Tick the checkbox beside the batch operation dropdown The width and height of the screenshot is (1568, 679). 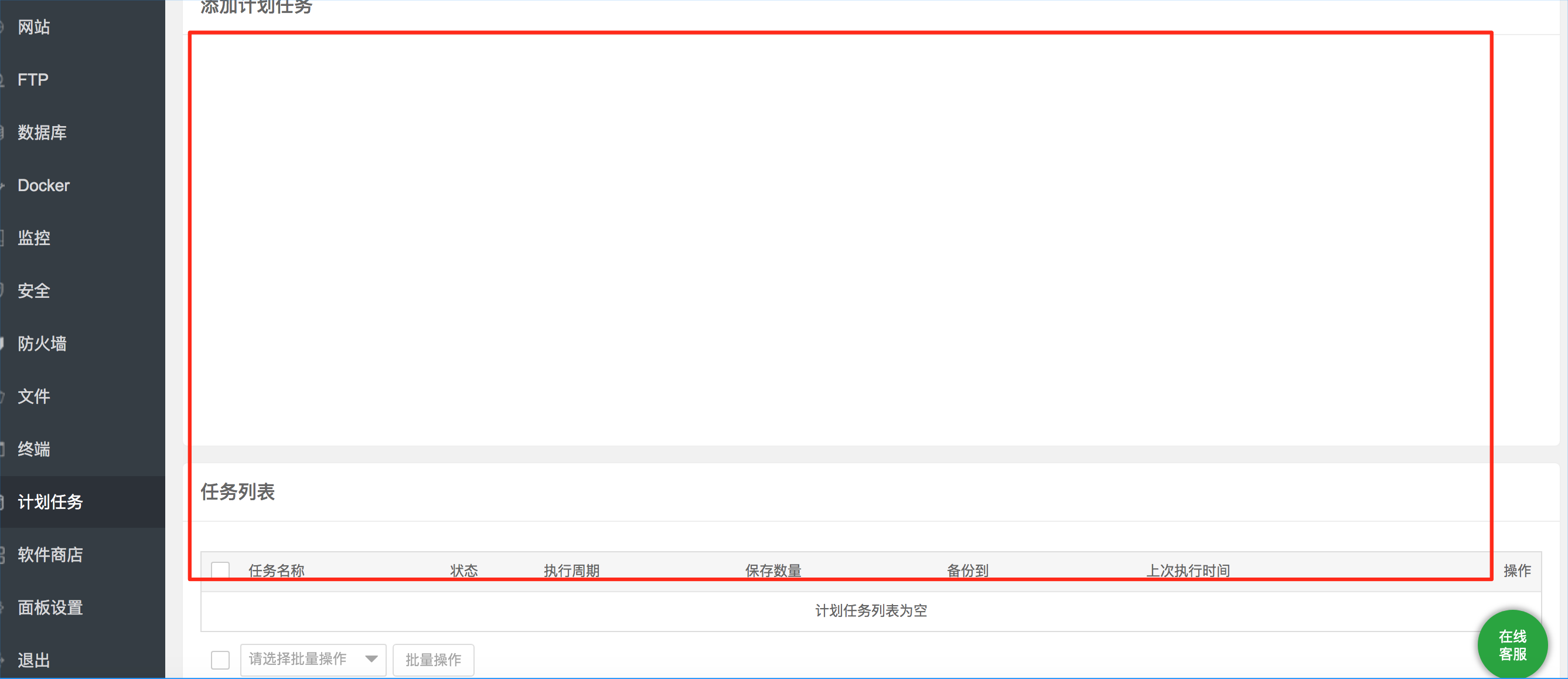click(x=220, y=660)
